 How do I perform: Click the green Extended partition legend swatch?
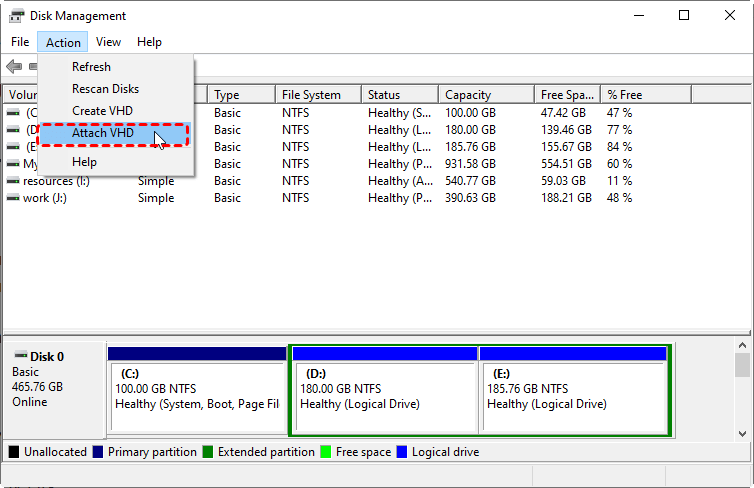(208, 452)
